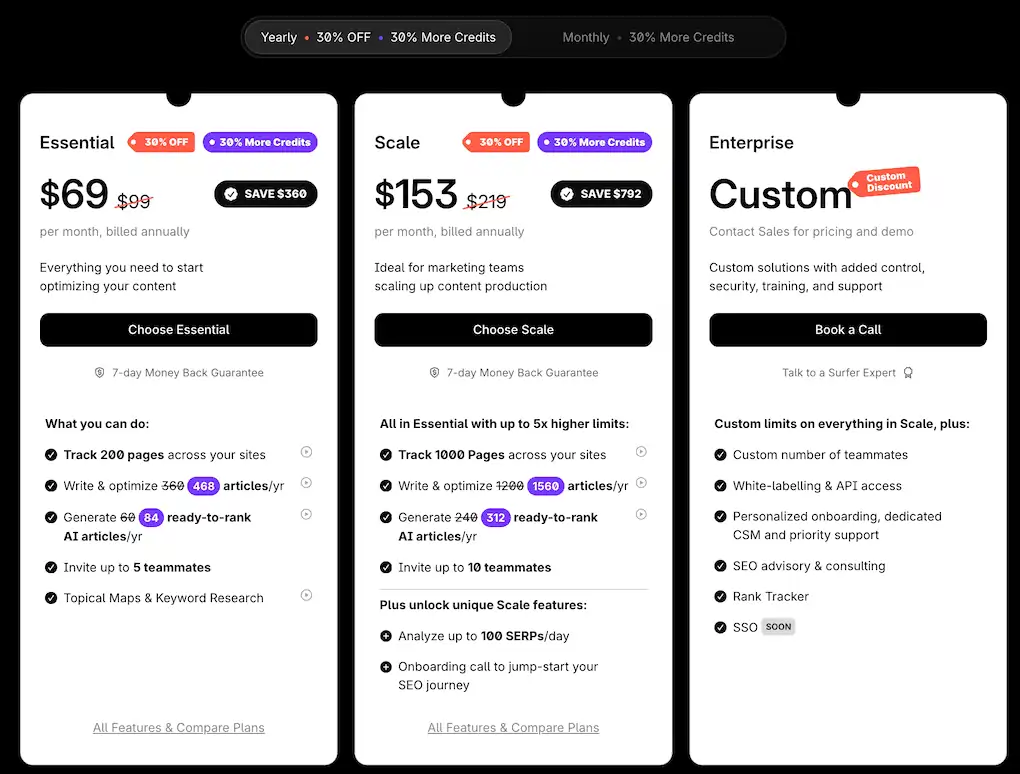Expand info on Write & optimize 468 articles
The image size is (1020, 774).
(x=306, y=483)
